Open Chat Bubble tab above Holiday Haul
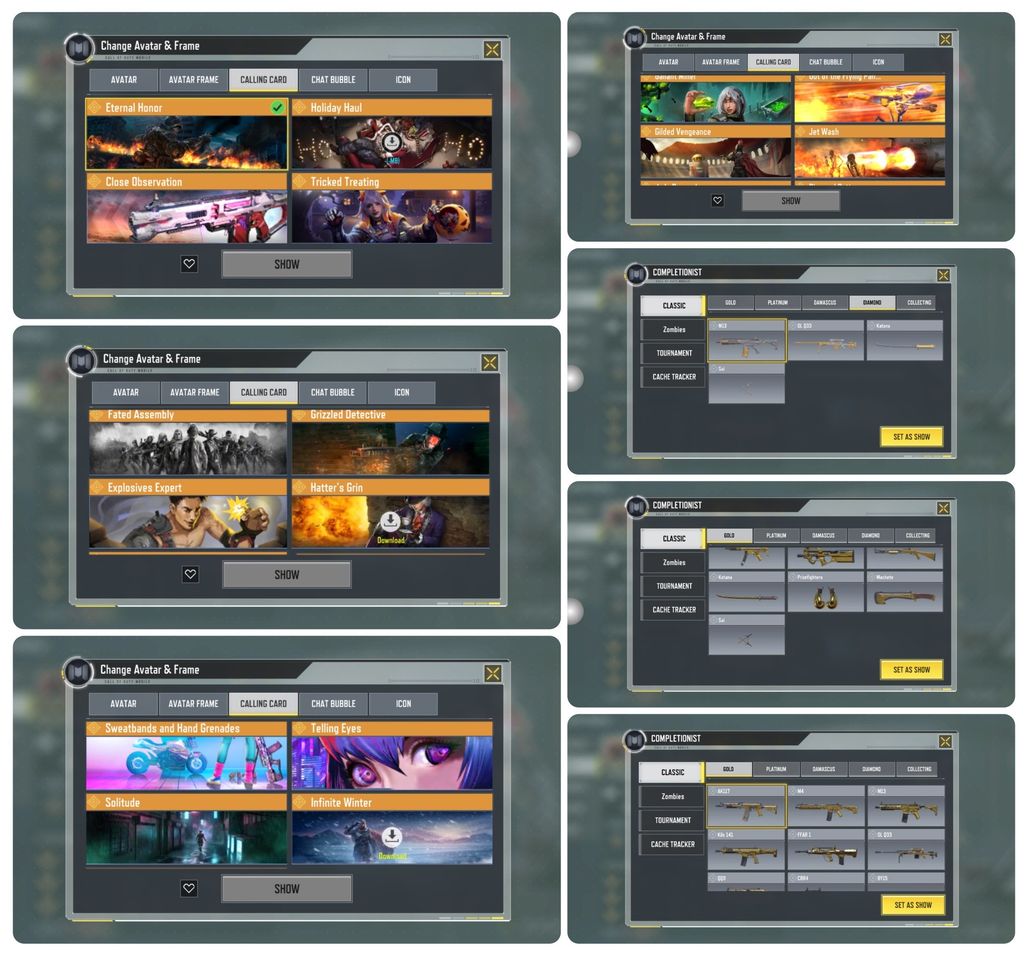 pyautogui.click(x=333, y=79)
